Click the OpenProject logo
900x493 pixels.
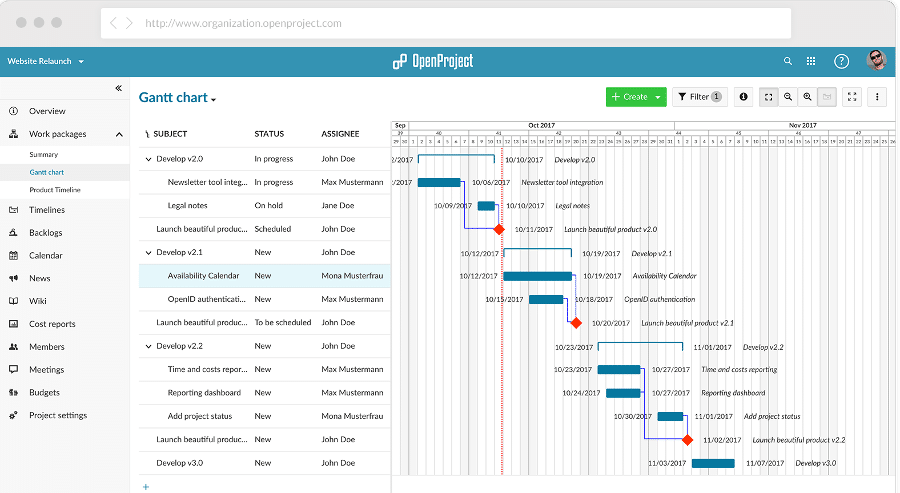pos(433,61)
